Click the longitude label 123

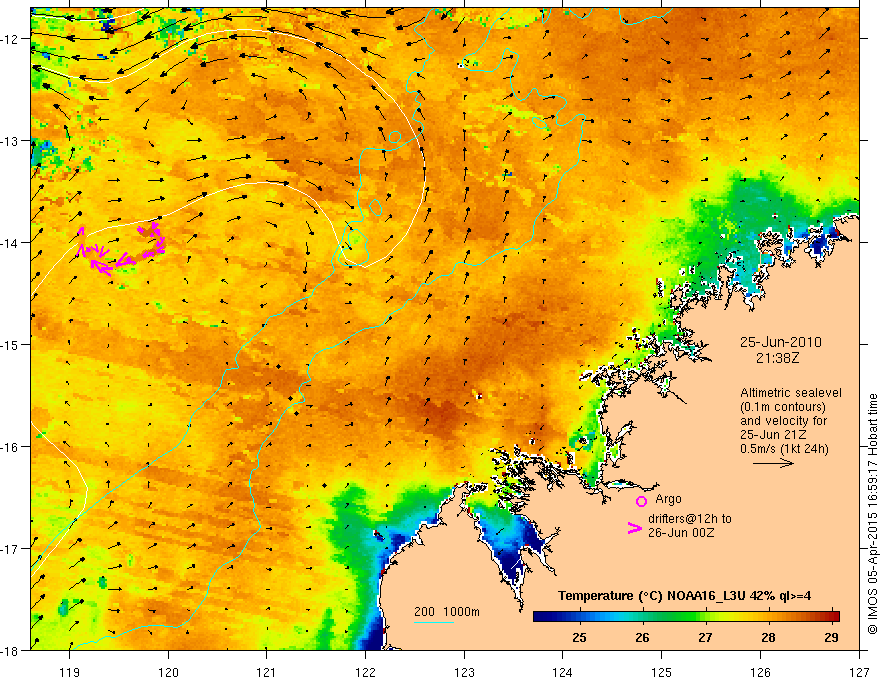tap(464, 672)
